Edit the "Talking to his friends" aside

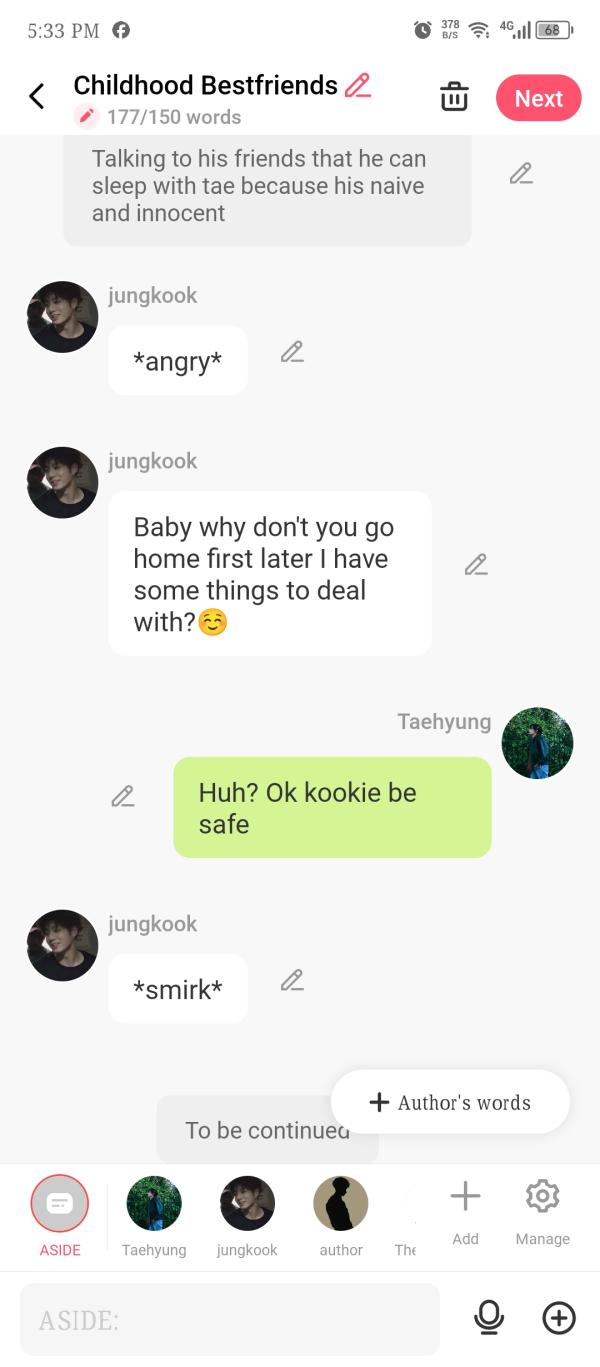[x=521, y=174]
